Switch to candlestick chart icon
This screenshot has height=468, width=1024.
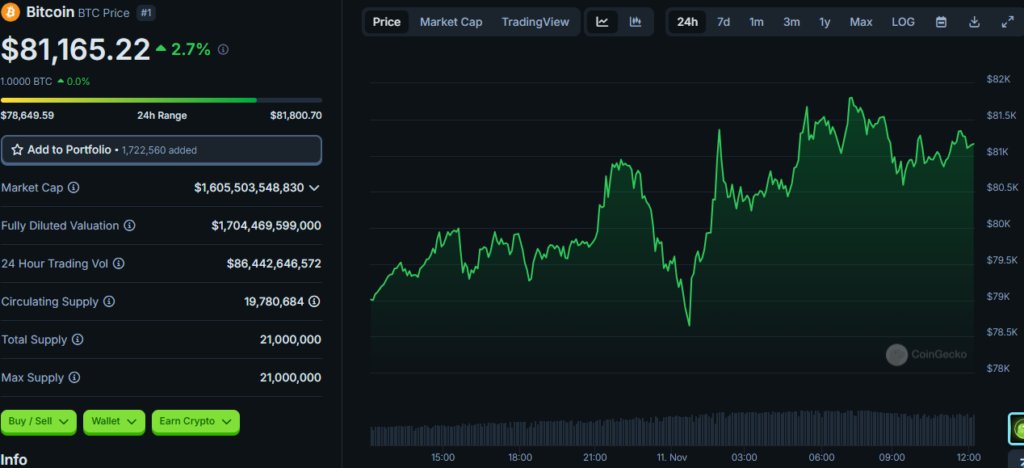tap(635, 22)
